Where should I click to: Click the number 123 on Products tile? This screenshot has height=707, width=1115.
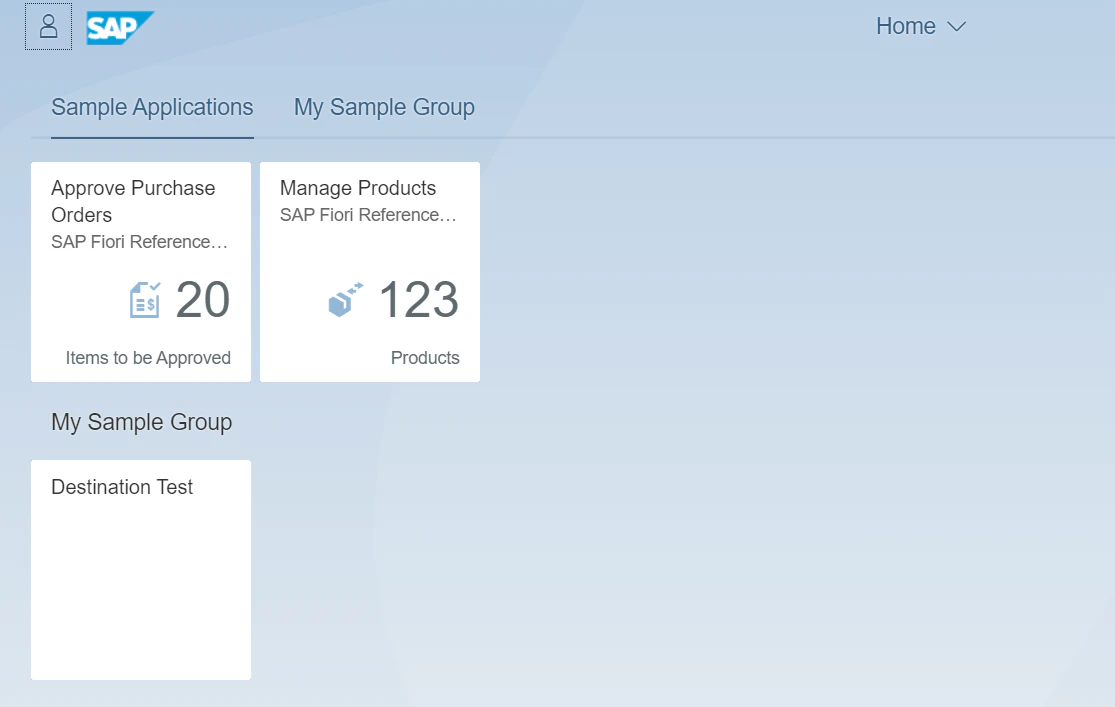(x=418, y=299)
